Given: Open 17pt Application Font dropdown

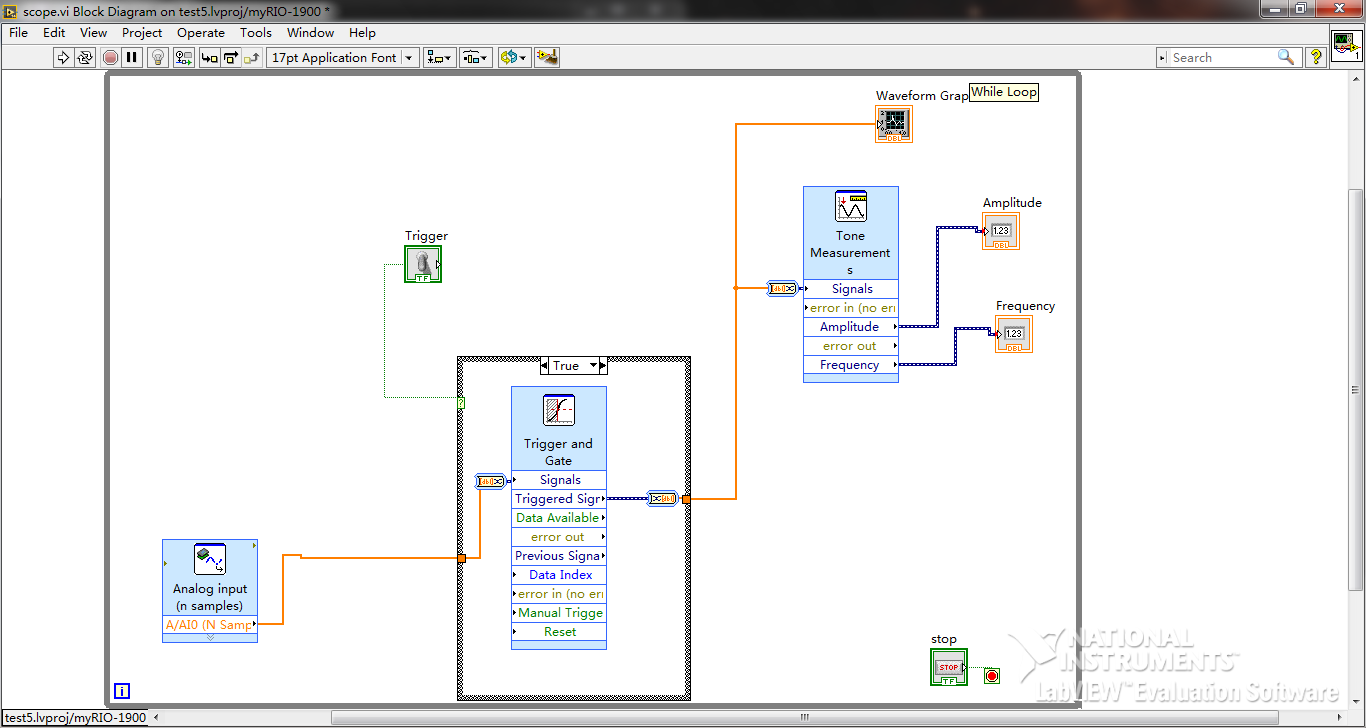Looking at the screenshot, I should [342, 58].
